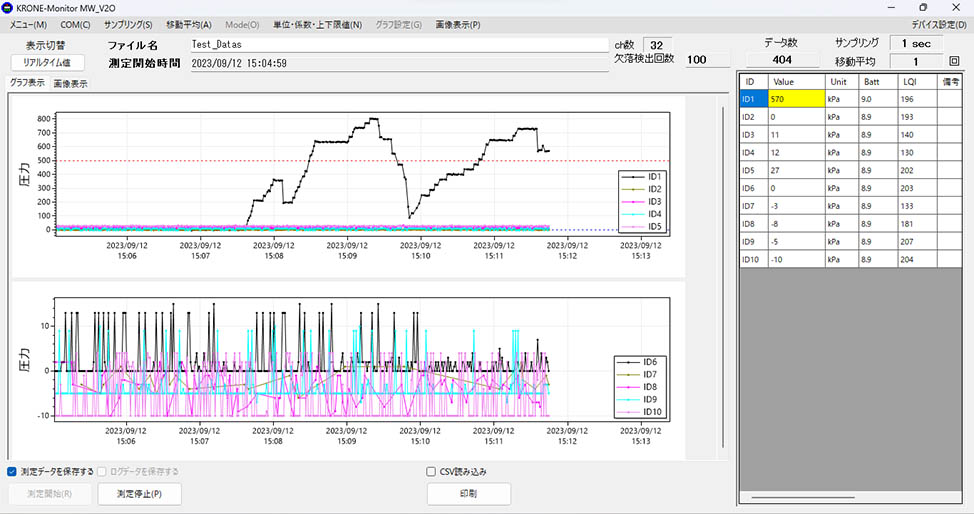The width and height of the screenshot is (974, 514).
Task: Switch to the グラフ表示 tab
Action: (27, 83)
